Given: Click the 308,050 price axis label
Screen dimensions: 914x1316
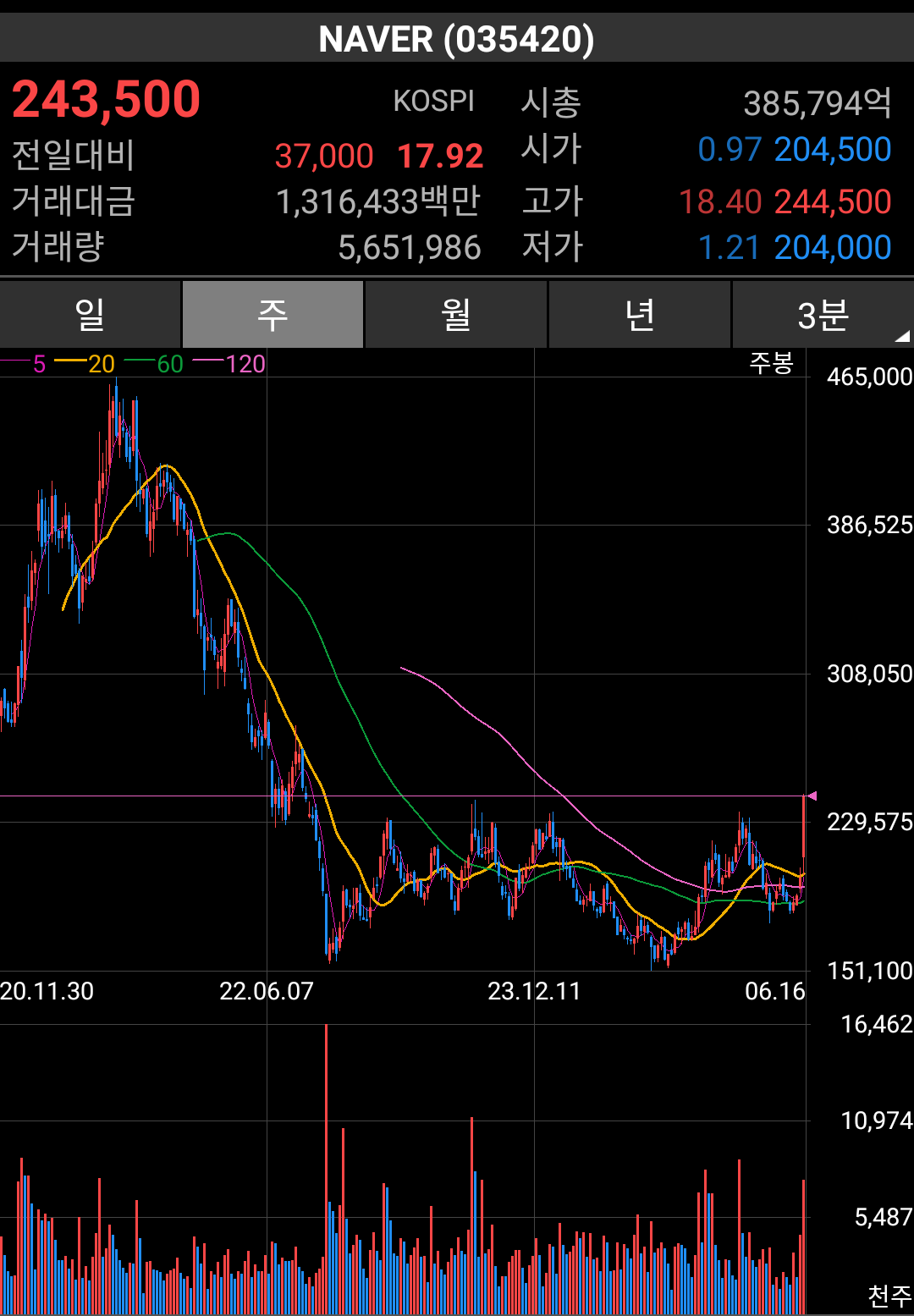Looking at the screenshot, I should pos(870,674).
